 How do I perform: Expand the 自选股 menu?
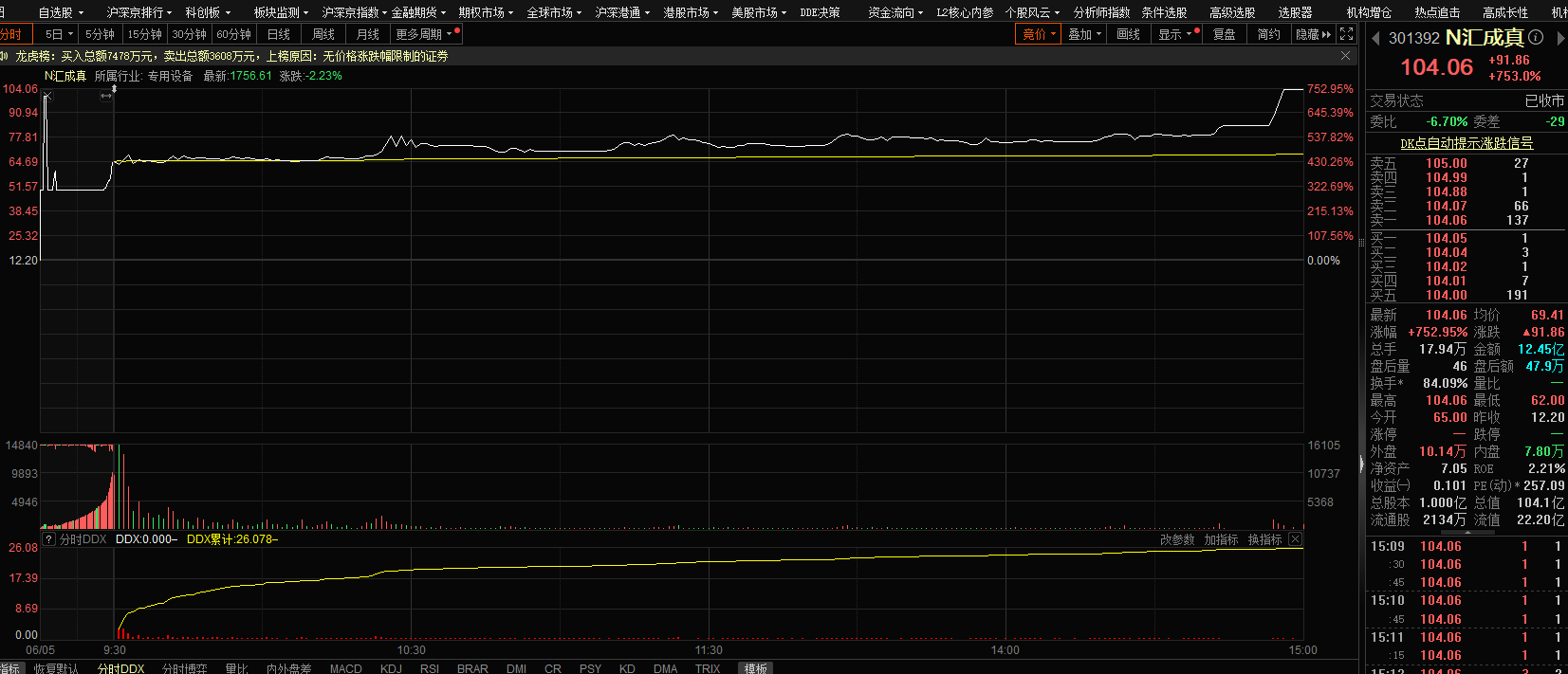coord(60,12)
